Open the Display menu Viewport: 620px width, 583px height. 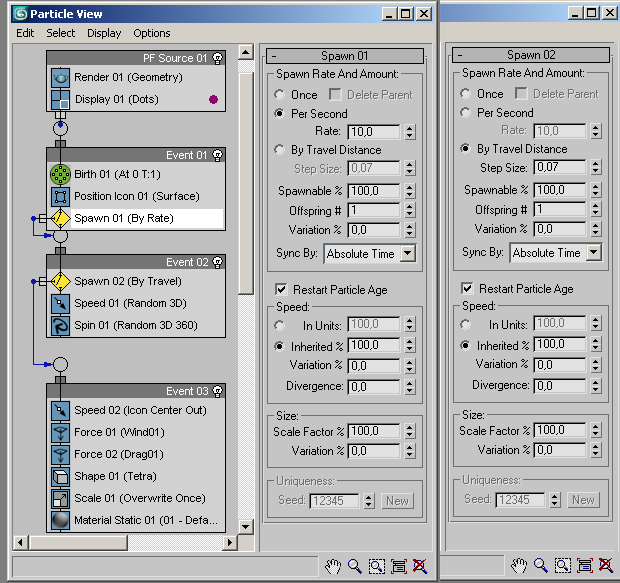point(104,33)
